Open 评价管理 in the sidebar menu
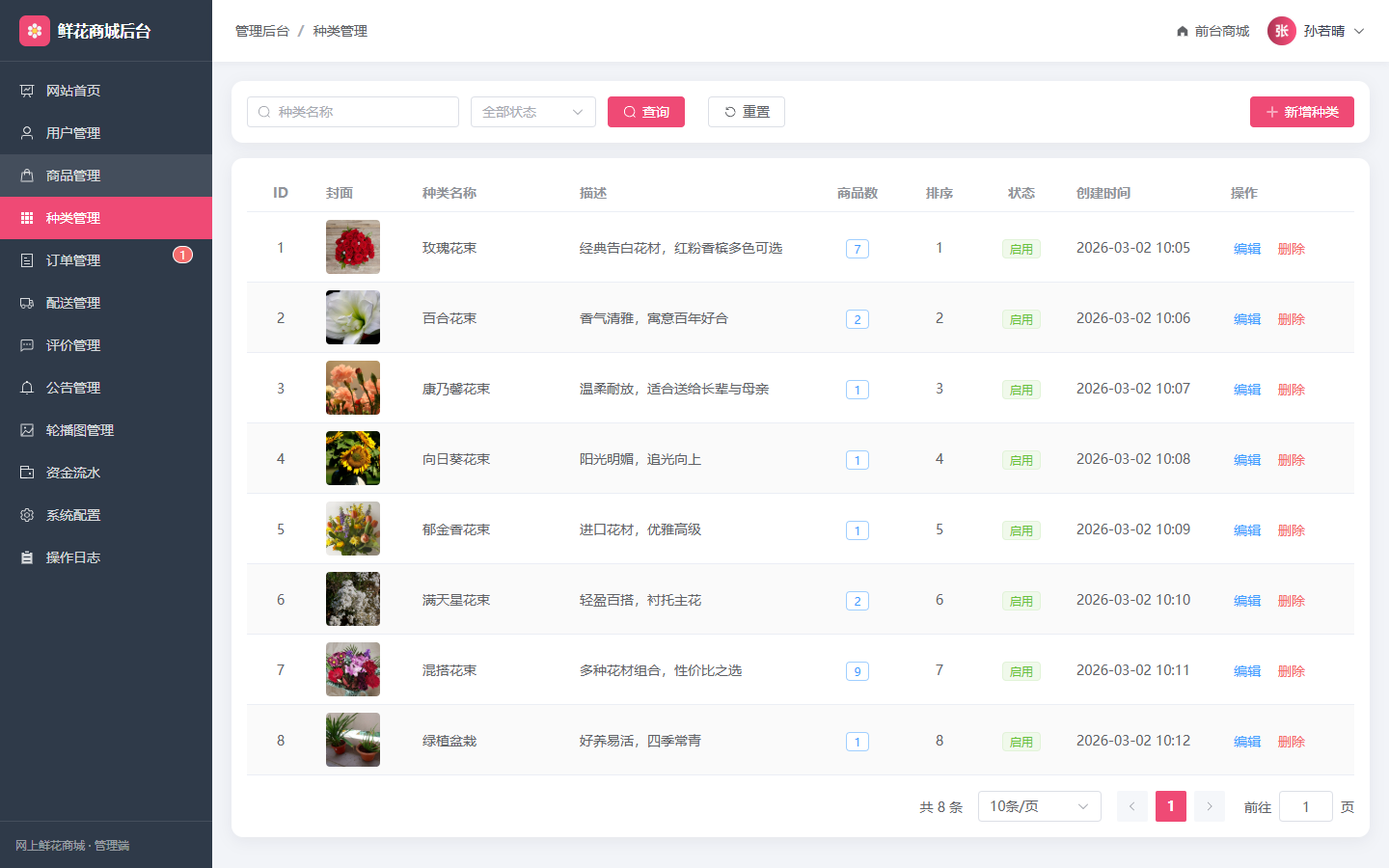 pyautogui.click(x=106, y=345)
